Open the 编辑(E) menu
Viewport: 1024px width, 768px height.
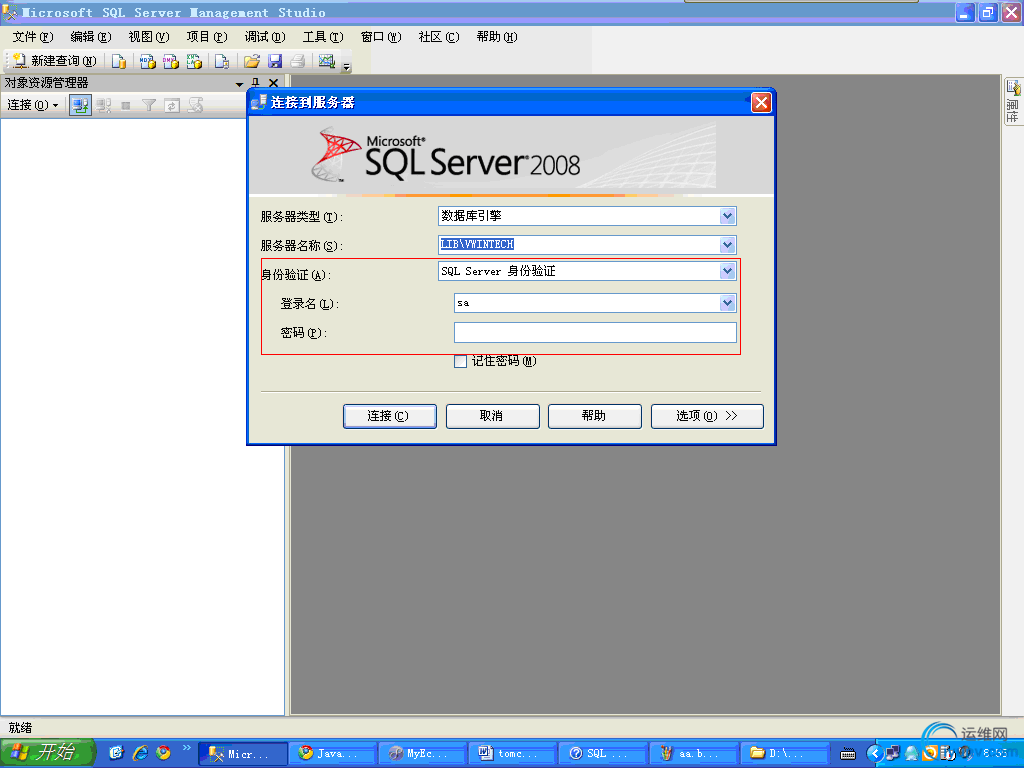[91, 37]
